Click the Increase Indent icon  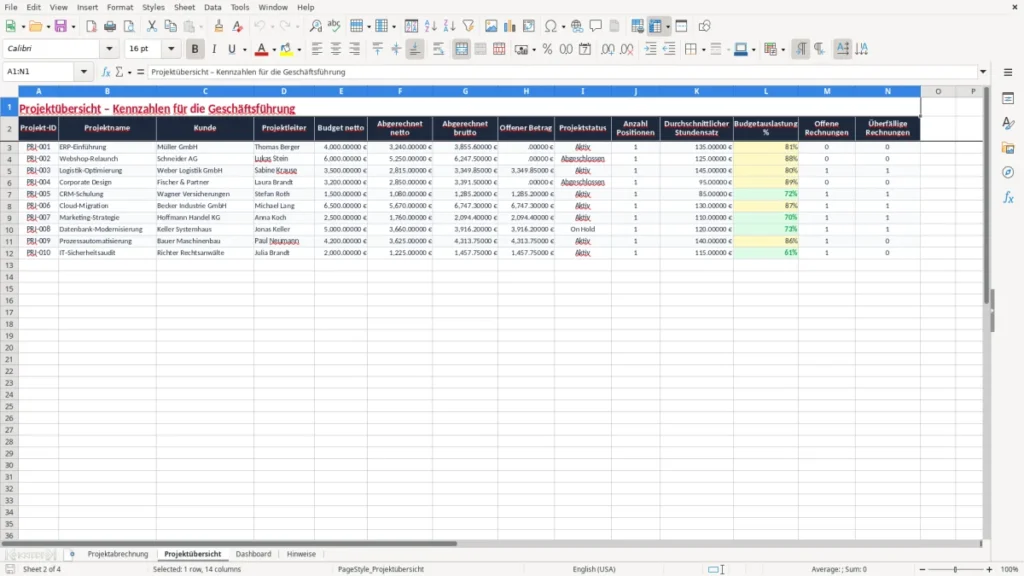650,49
